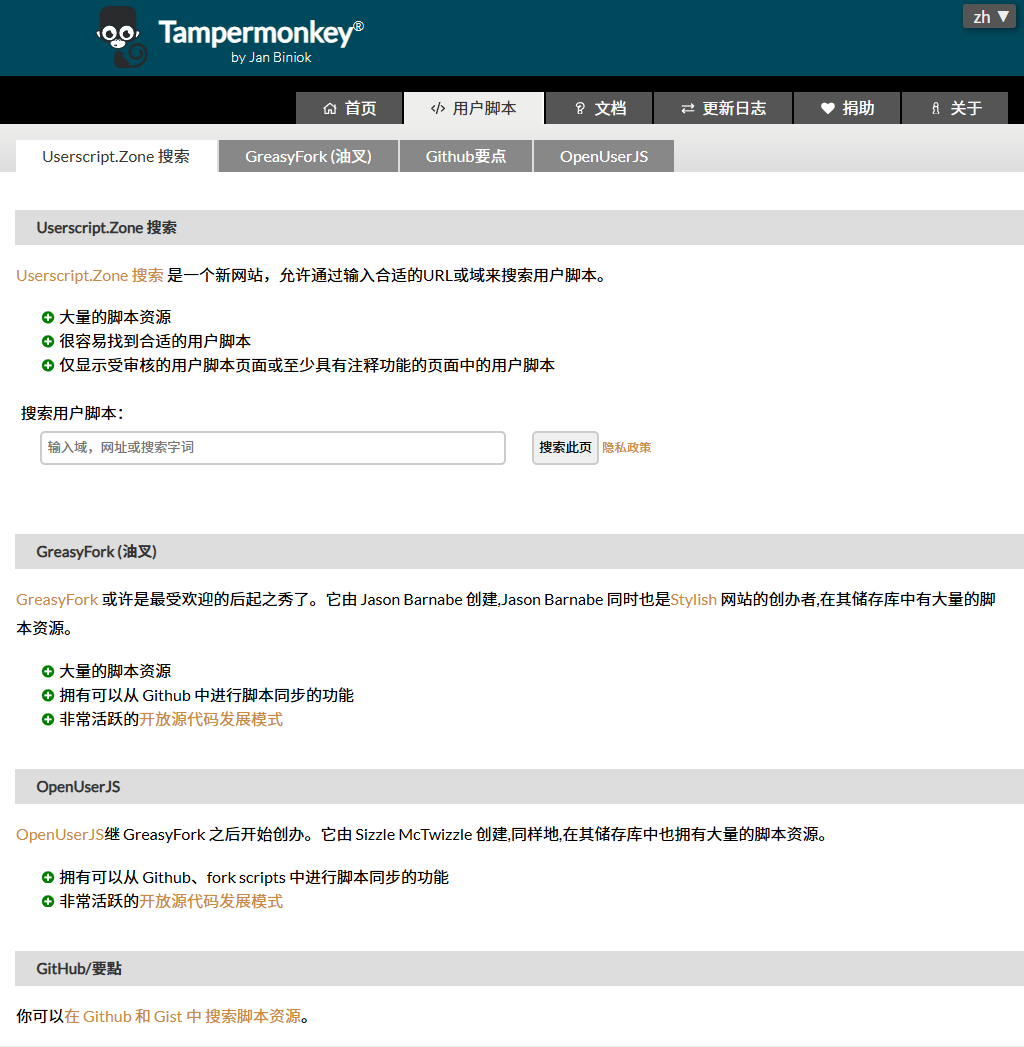Open the zh language dropdown
The width and height of the screenshot is (1024, 1047).
coord(989,17)
